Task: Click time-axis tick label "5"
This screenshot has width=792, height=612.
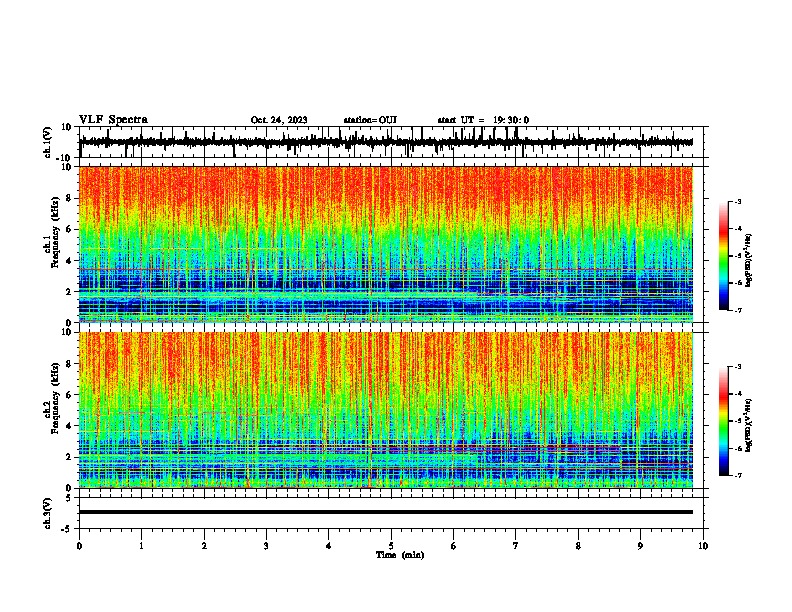Action: click(391, 546)
